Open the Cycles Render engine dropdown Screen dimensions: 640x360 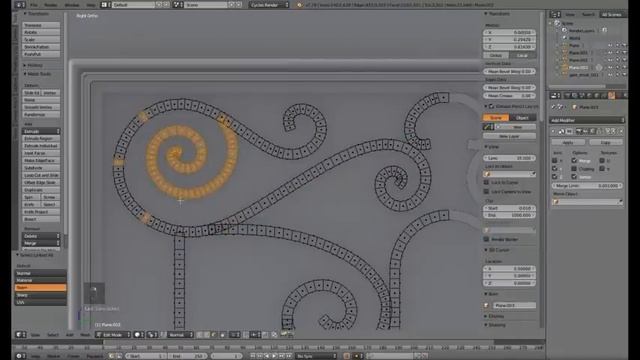[x=269, y=5]
